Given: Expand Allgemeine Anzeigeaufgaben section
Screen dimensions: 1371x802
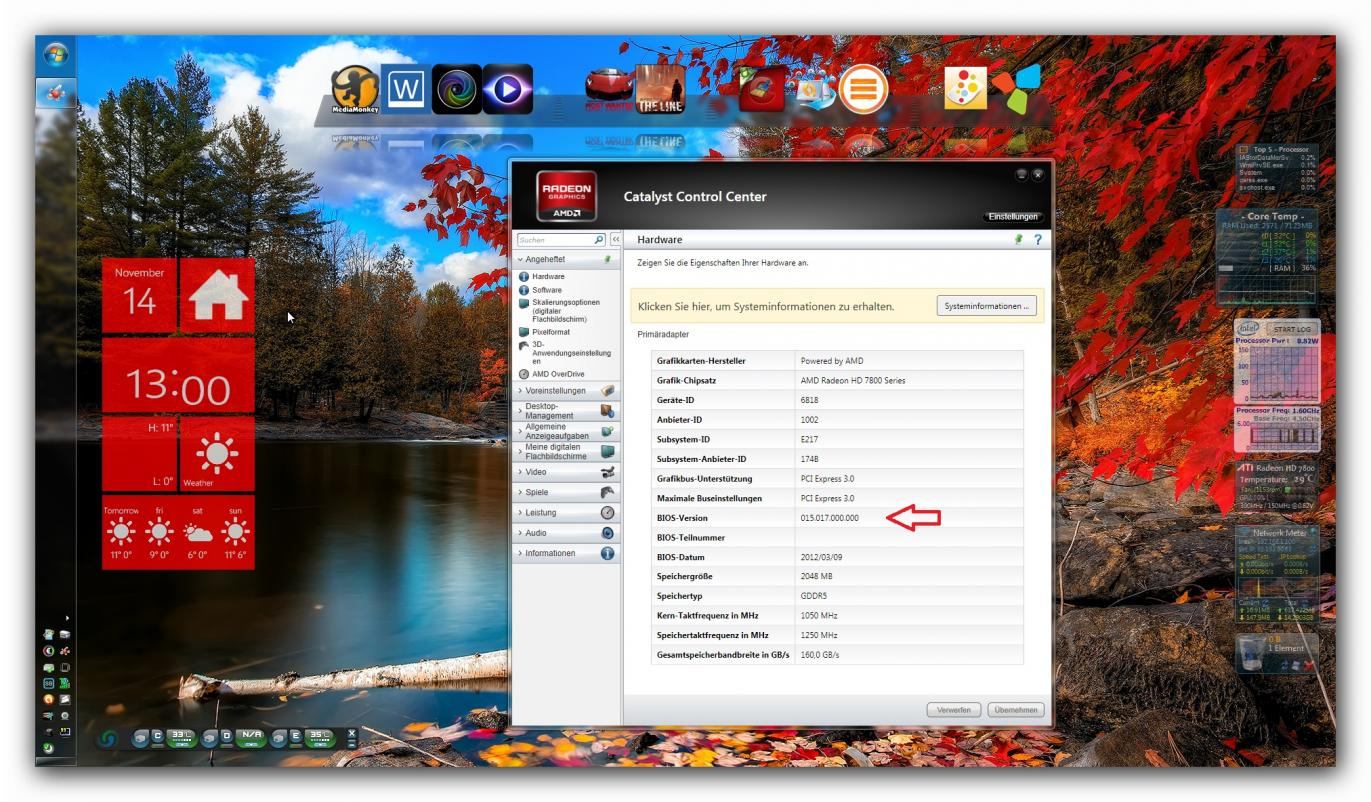Looking at the screenshot, I should pos(567,431).
